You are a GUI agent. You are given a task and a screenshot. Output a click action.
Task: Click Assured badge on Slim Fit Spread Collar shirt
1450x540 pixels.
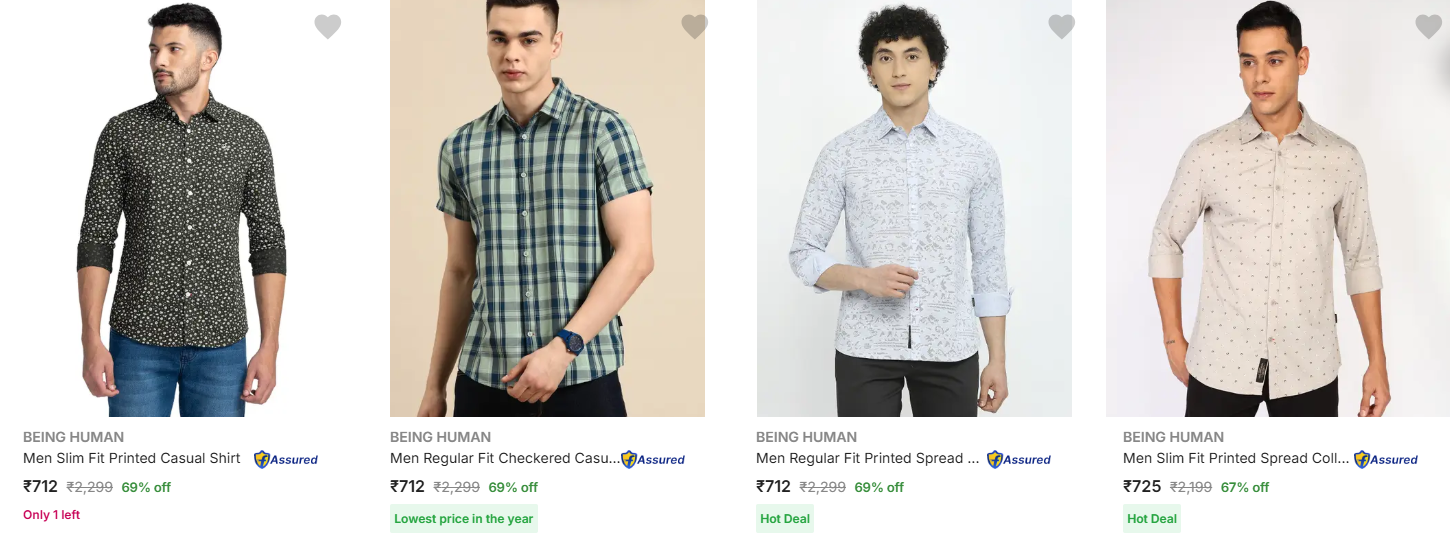coord(1386,460)
